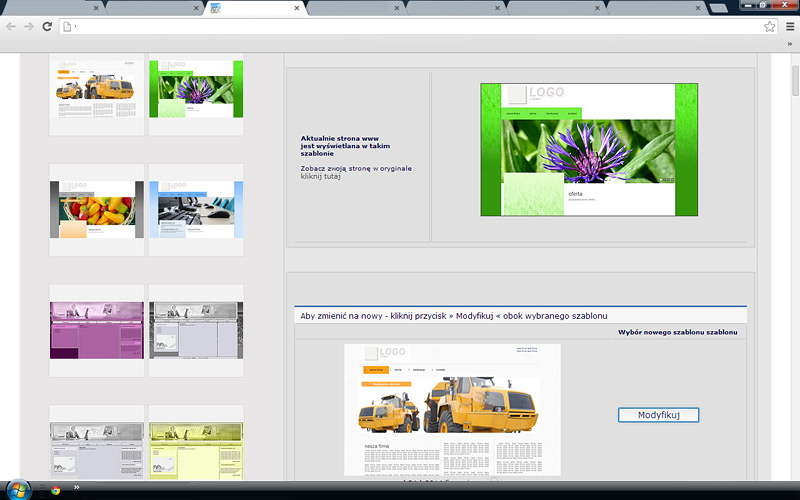Follow the 'kliknij tutaj' link
Image resolution: width=800 pixels, height=500 pixels.
point(321,176)
